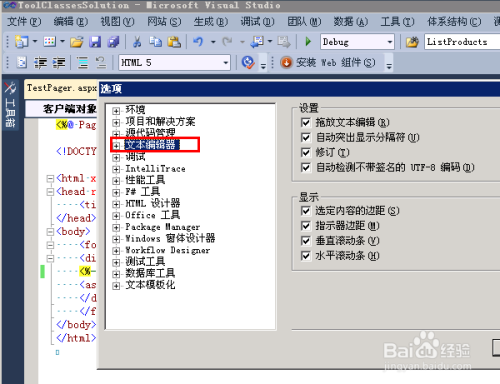Toggle the selection margin (选定内容的边距) checkbox
Viewport: 500px width, 384px height.
306,211
